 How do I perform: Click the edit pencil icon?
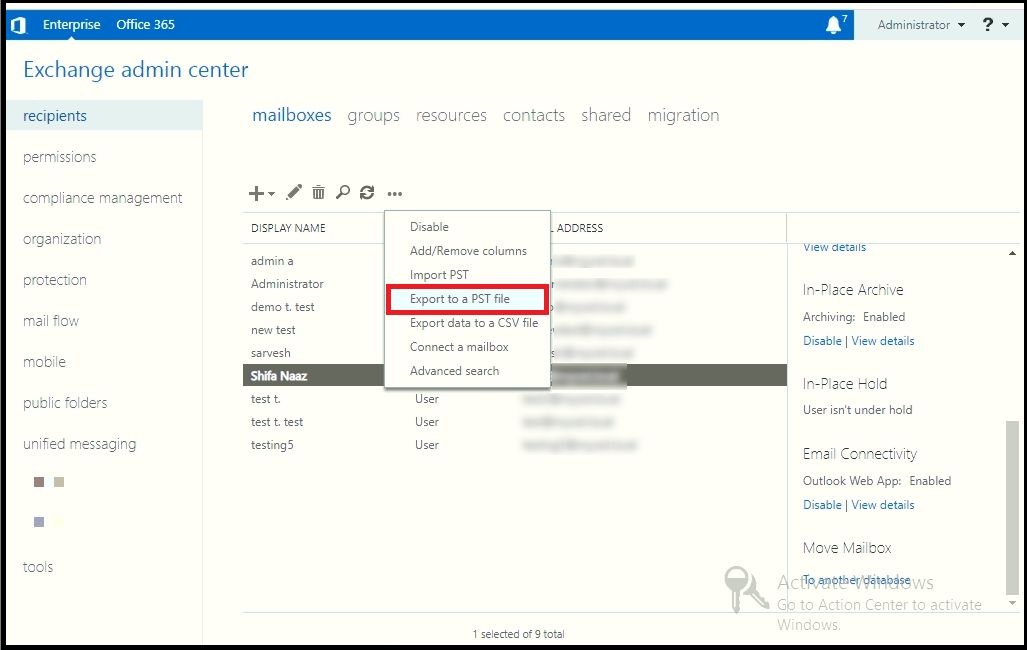[x=294, y=192]
